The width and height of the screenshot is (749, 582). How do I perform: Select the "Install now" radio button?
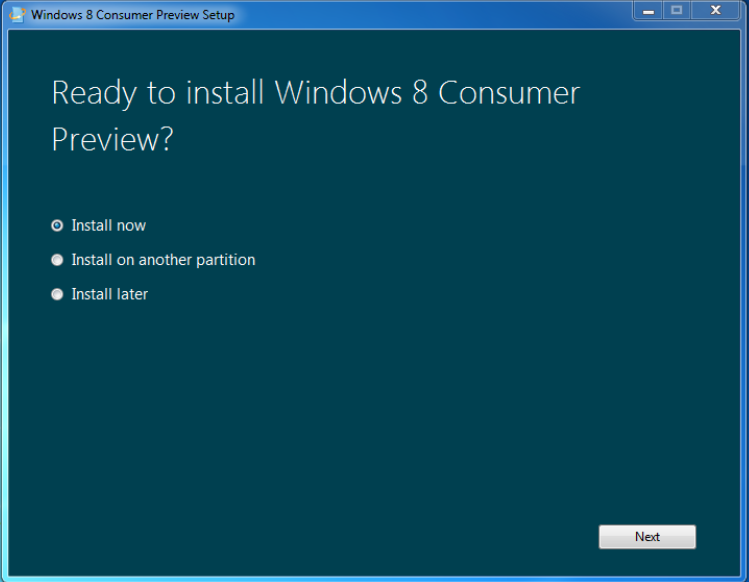[57, 226]
